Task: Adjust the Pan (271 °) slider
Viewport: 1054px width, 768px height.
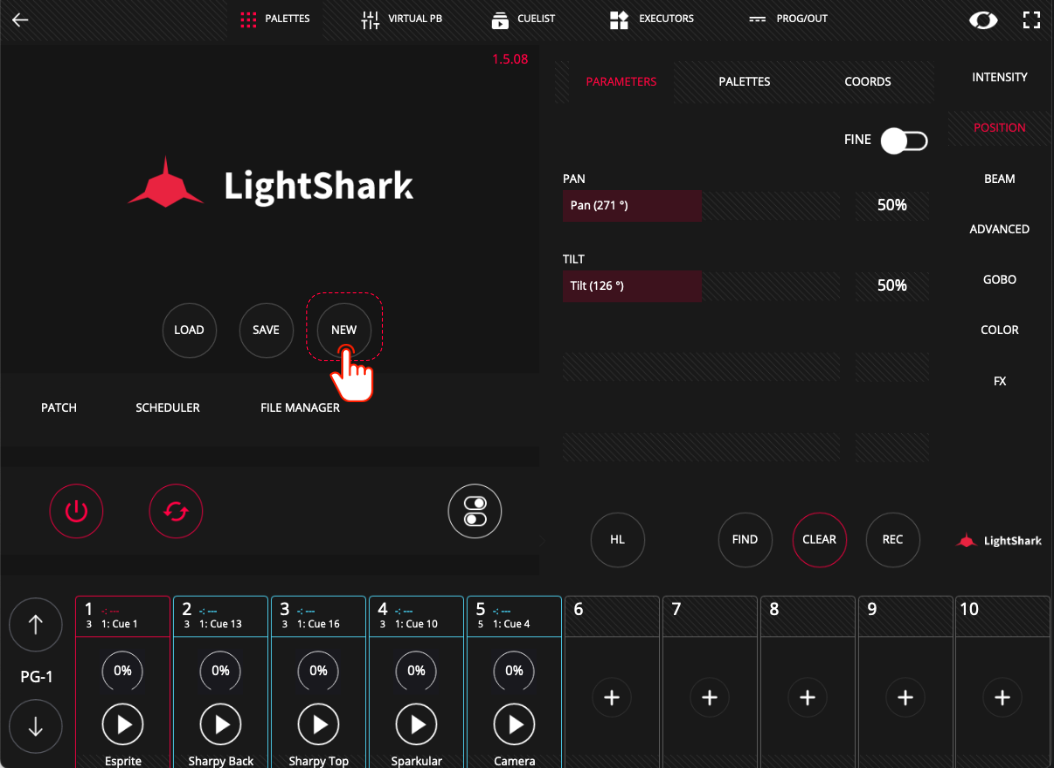Action: click(x=701, y=206)
